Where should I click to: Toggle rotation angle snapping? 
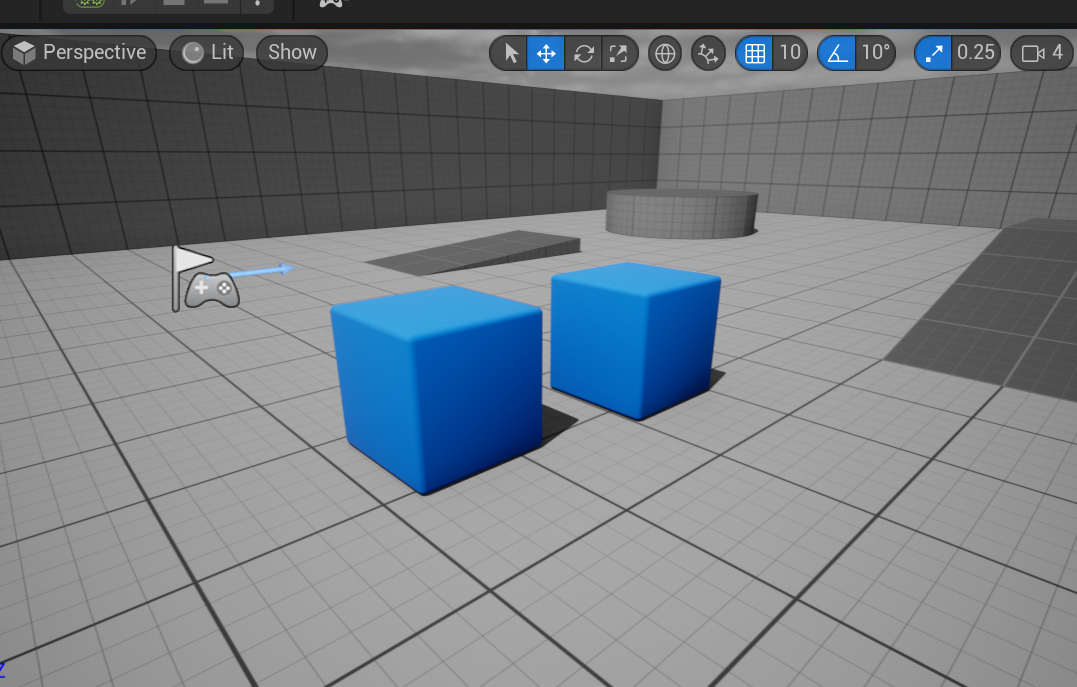click(x=837, y=53)
